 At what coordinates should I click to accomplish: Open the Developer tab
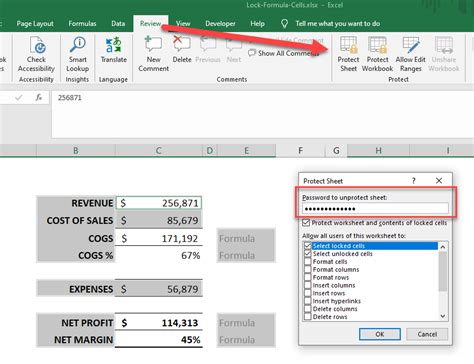220,24
